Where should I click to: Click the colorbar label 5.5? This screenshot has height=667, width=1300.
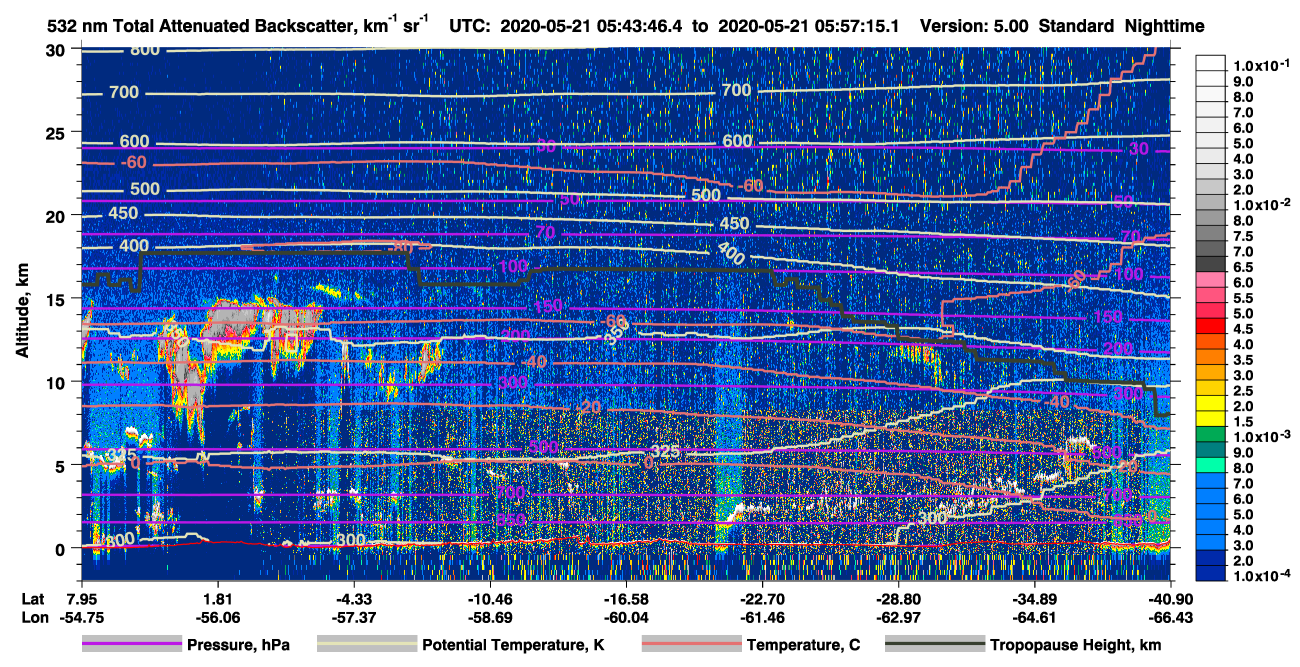coord(1245,298)
